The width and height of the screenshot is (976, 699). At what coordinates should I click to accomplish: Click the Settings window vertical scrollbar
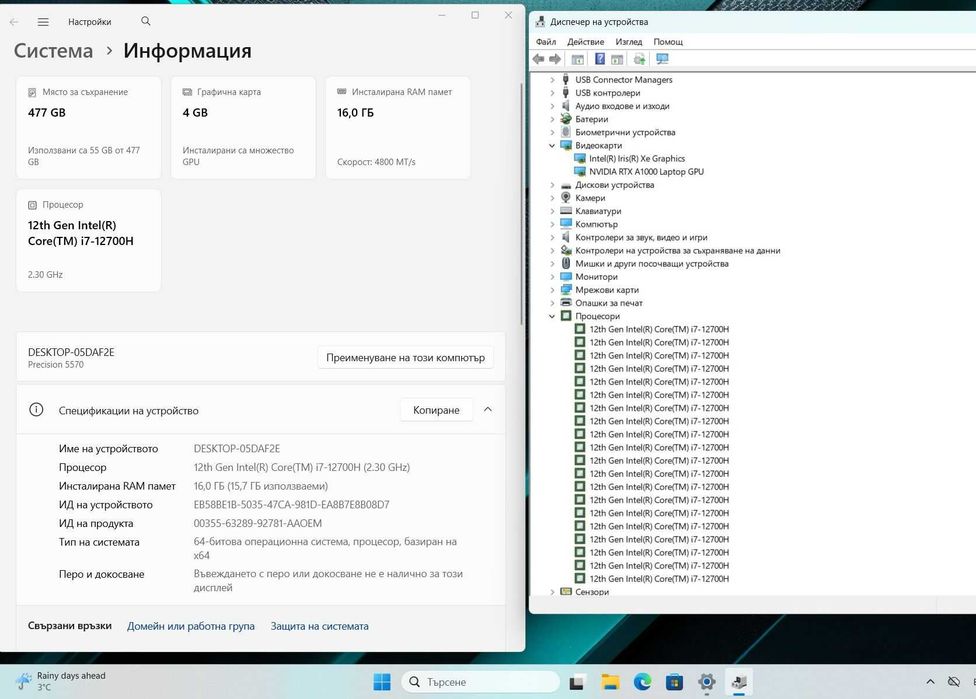522,204
